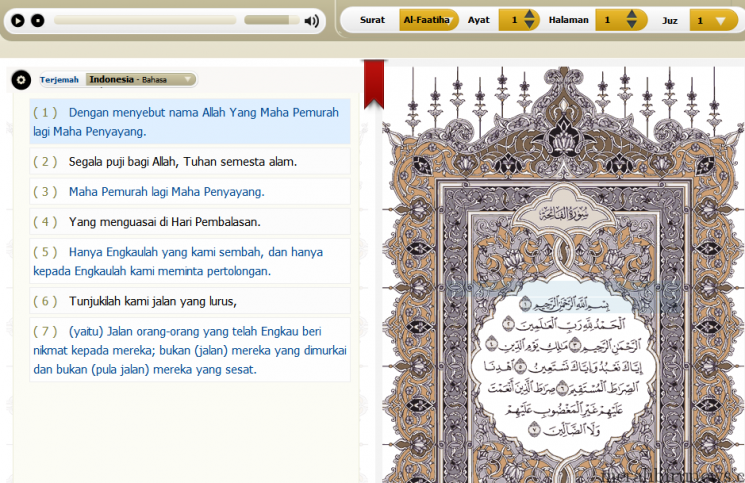Open the Indonesia - Bahasa translation dropdown
This screenshot has height=483, width=745.
(x=141, y=79)
